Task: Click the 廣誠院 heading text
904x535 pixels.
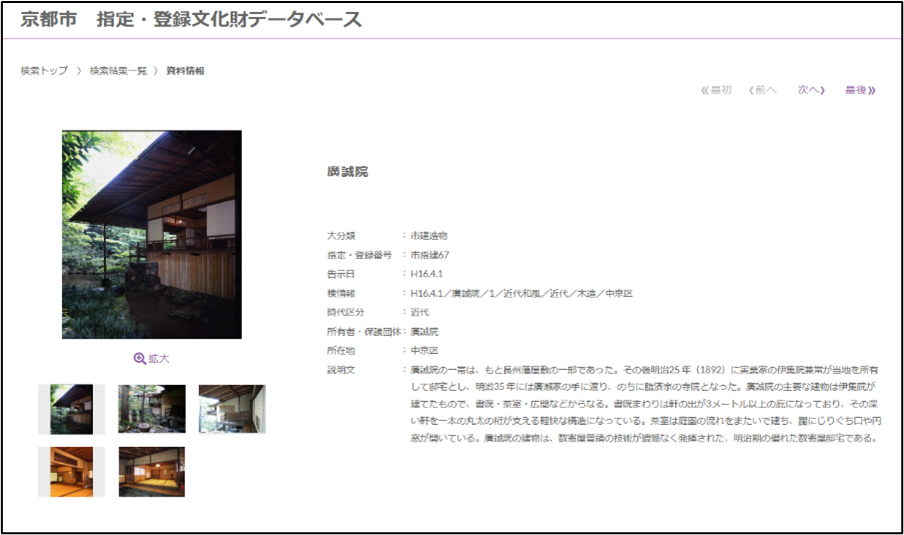Action: tap(347, 172)
